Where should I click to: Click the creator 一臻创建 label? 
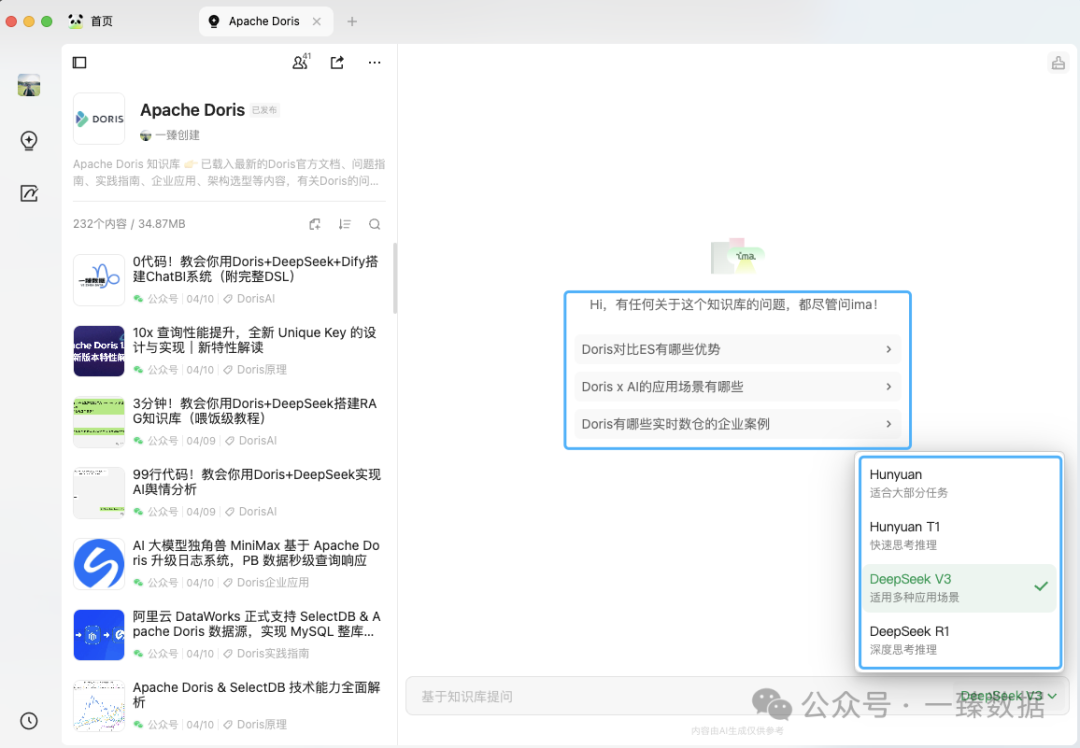click(170, 135)
